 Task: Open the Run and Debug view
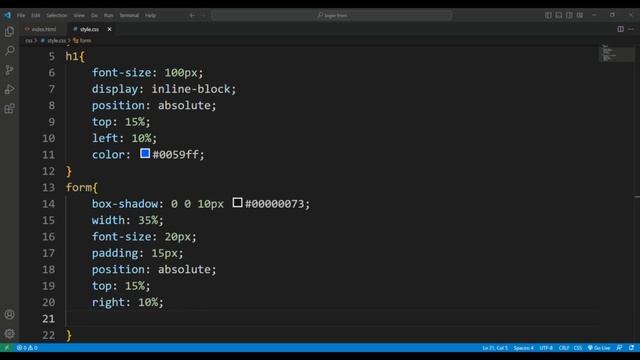point(9,89)
